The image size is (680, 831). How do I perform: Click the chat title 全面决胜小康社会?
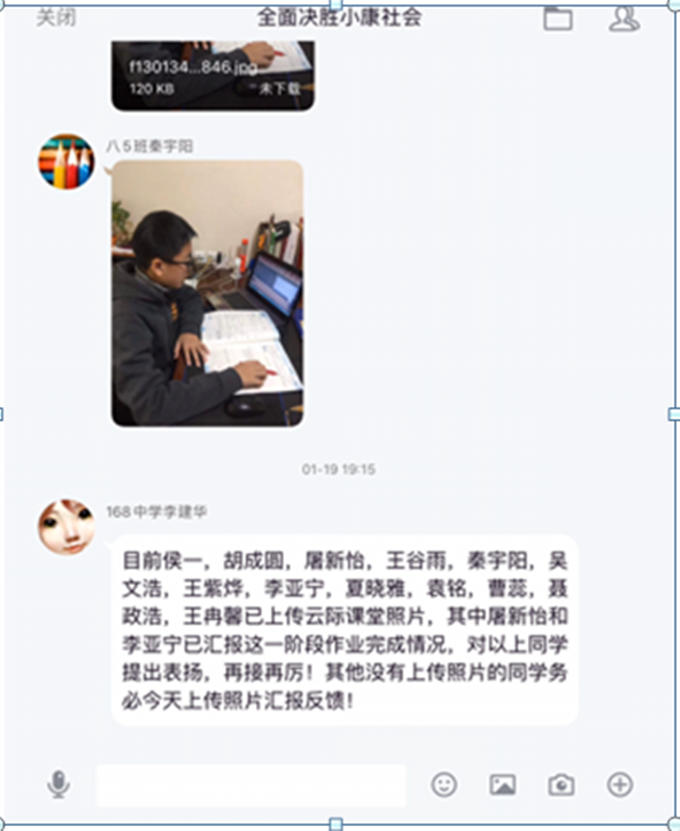pyautogui.click(x=340, y=18)
